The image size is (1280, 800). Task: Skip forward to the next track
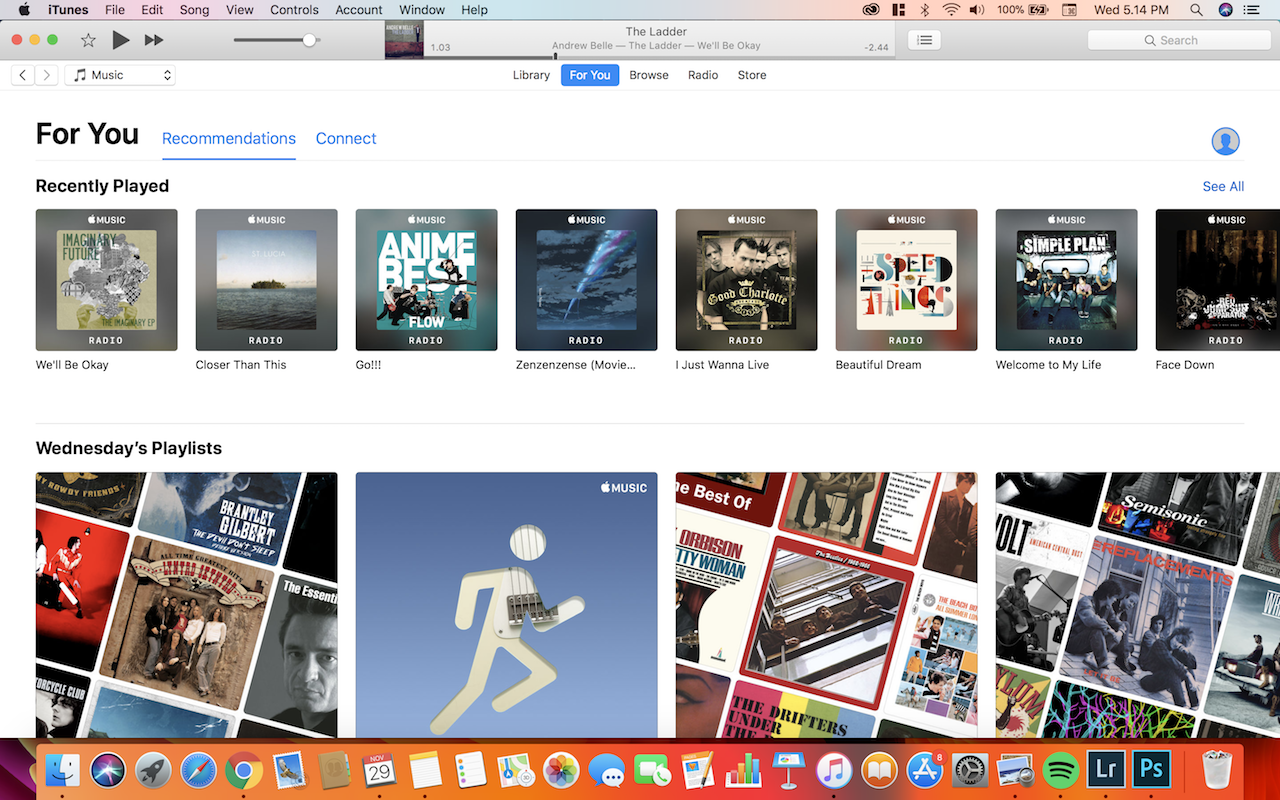tap(154, 40)
